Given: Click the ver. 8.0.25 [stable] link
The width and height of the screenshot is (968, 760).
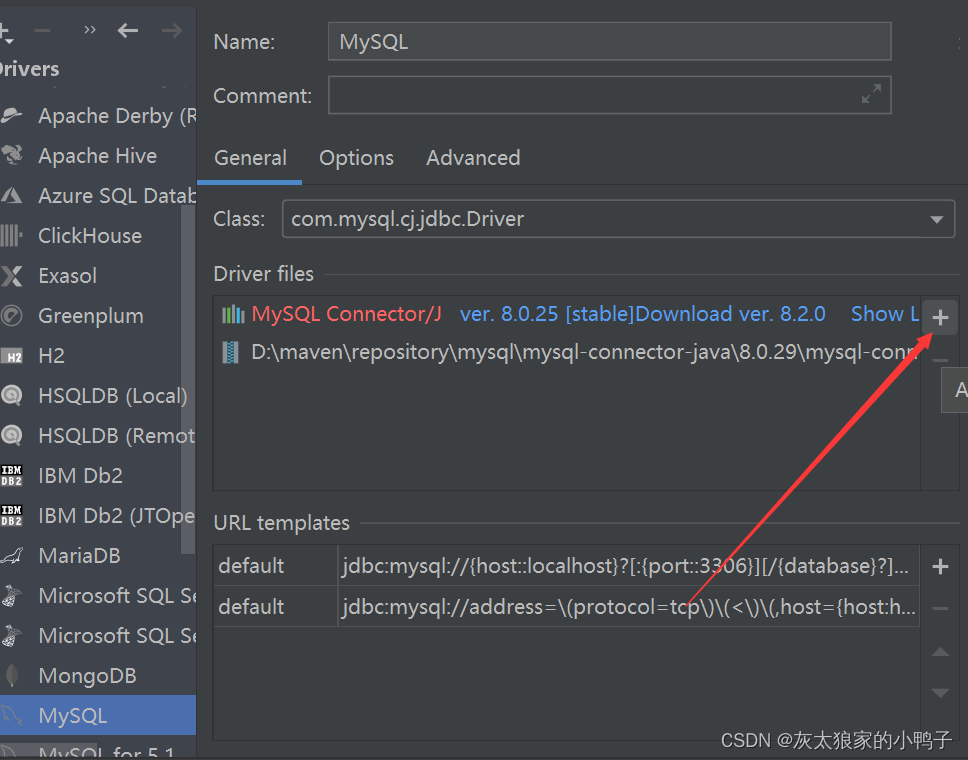Looking at the screenshot, I should (547, 314).
